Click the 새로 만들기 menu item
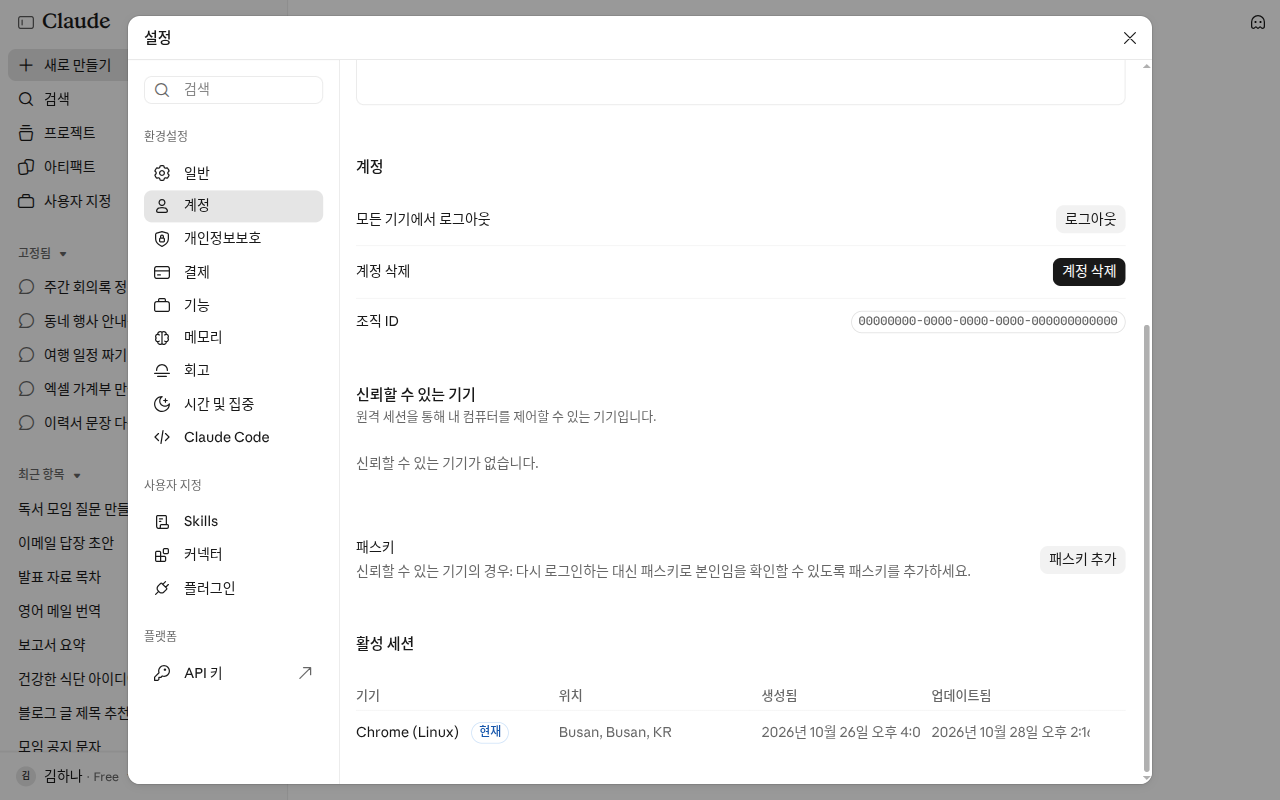This screenshot has height=800, width=1280. click(68, 66)
